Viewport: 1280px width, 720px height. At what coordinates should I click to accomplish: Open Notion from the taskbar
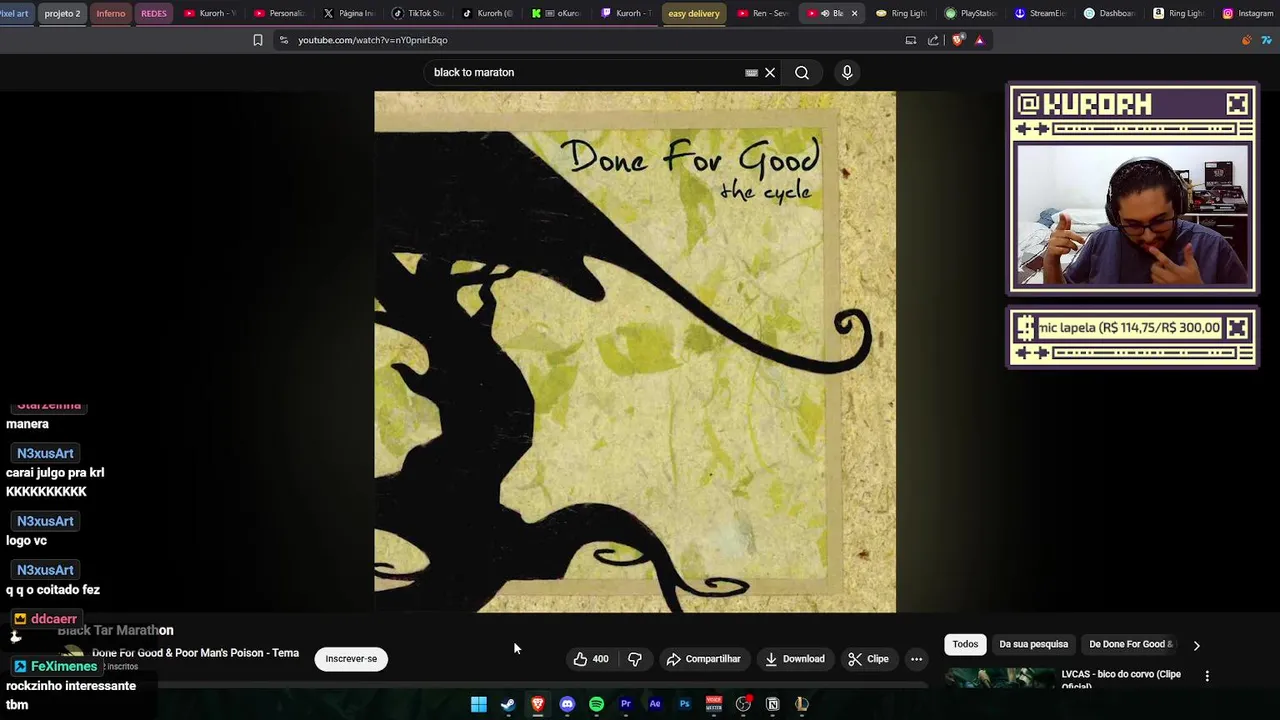[773, 704]
